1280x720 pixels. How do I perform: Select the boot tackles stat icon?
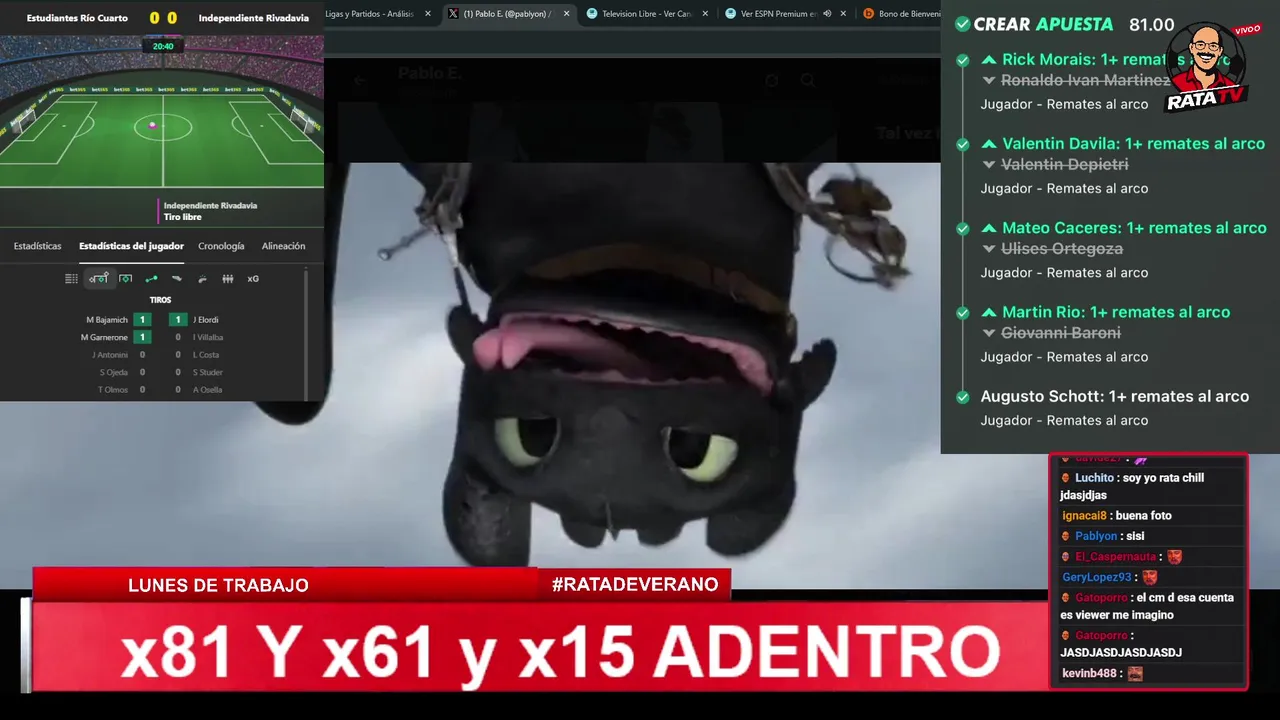click(x=177, y=279)
